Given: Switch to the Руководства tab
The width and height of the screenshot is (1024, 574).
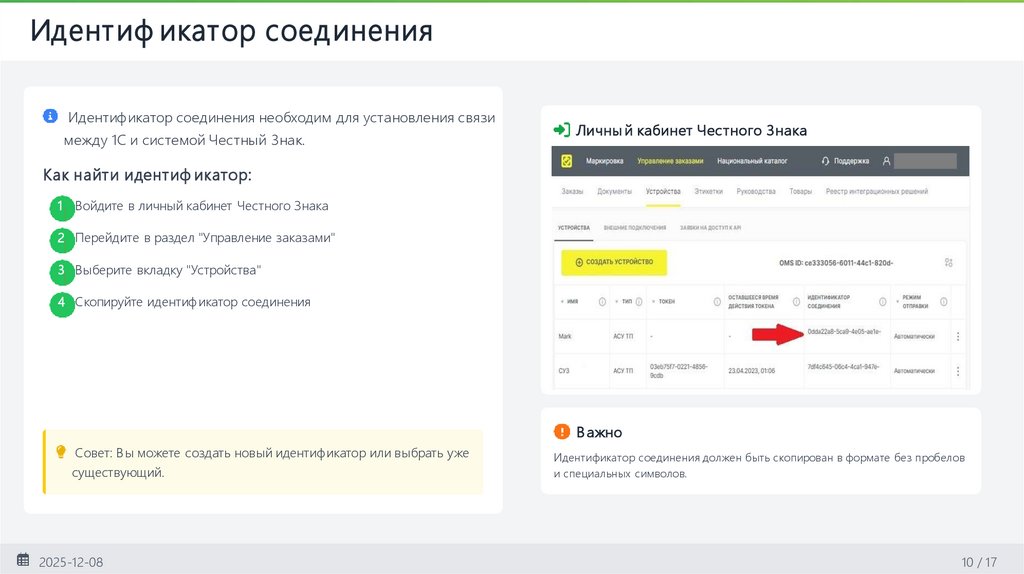Looking at the screenshot, I should [756, 191].
